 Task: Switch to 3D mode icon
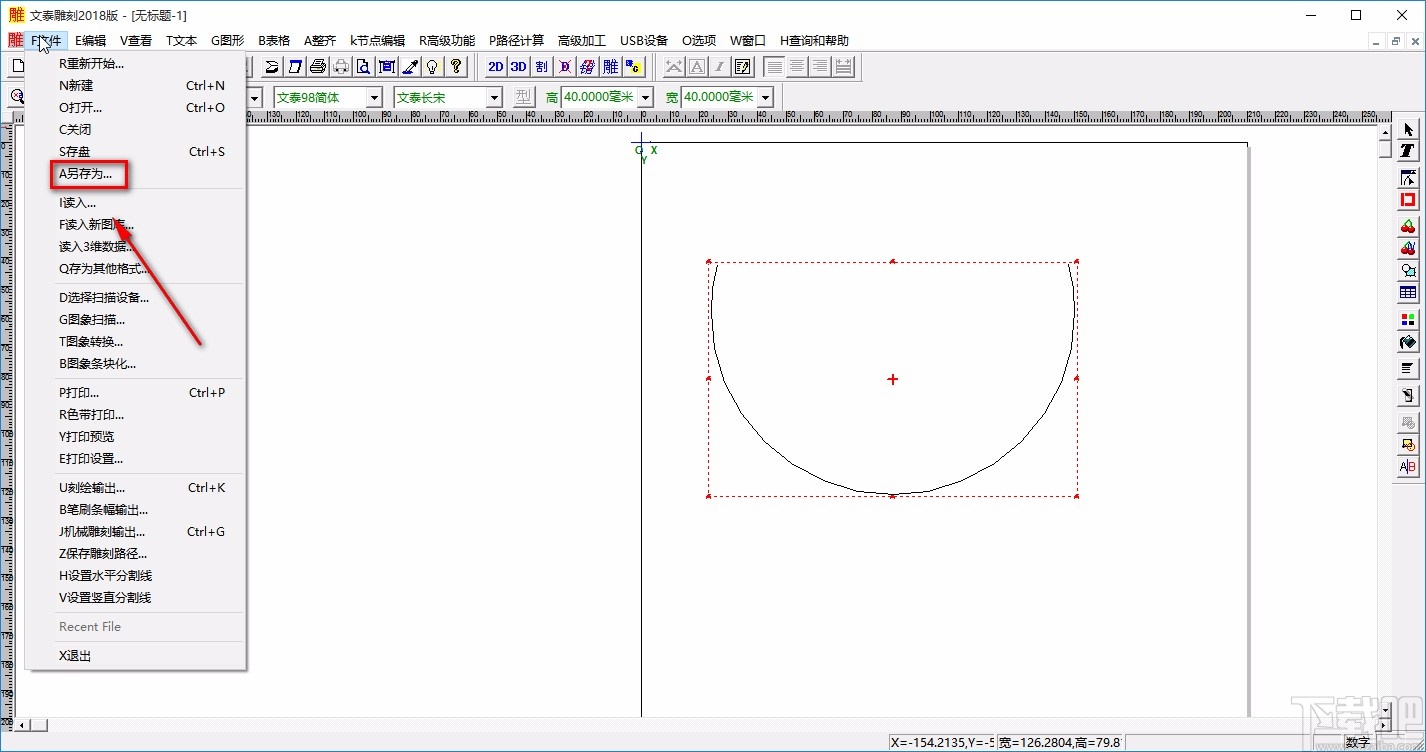coord(518,67)
